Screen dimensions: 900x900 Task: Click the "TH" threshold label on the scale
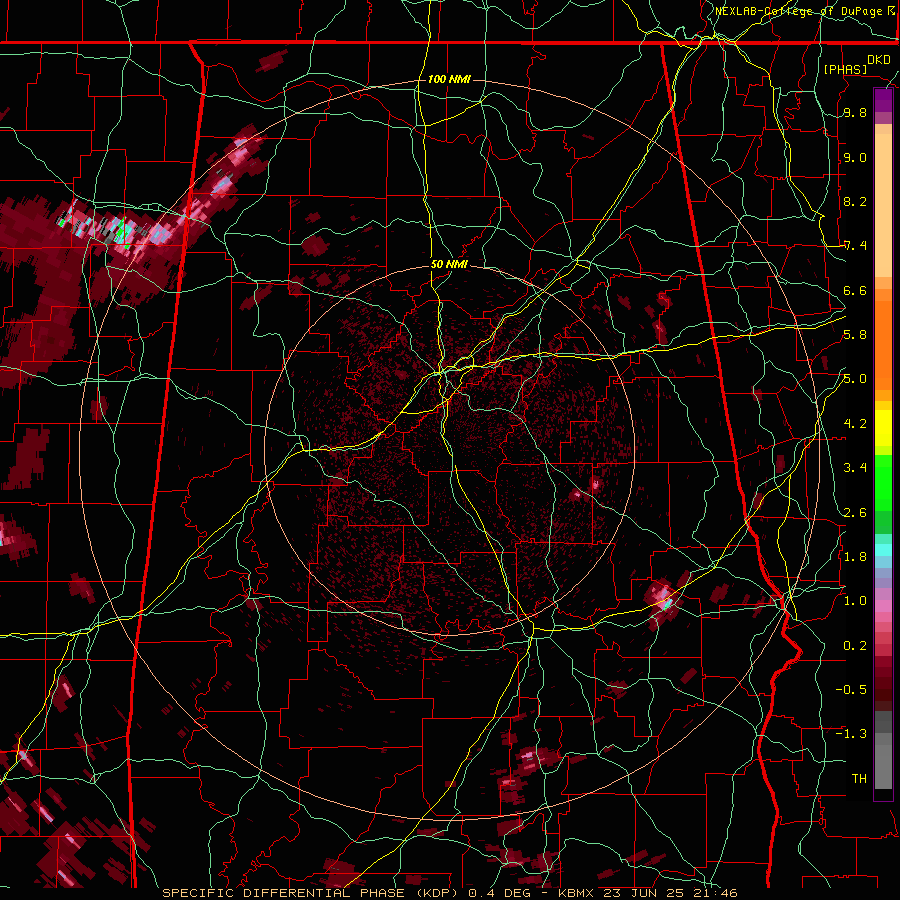tap(859, 779)
